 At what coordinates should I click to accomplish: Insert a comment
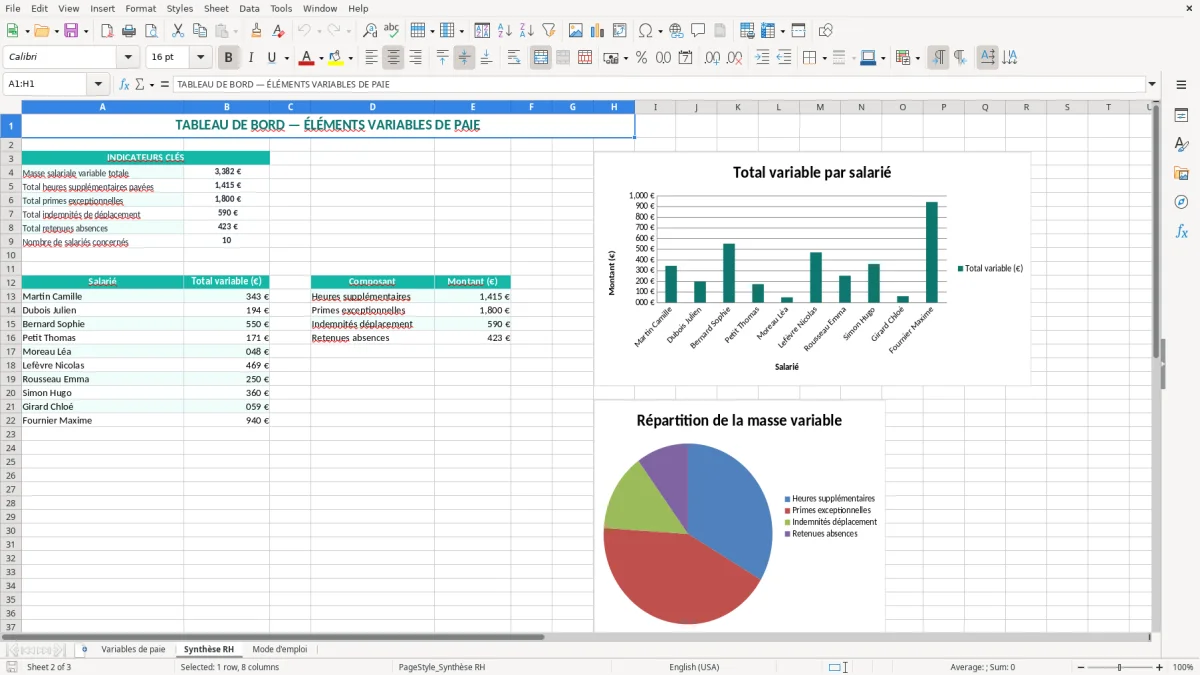[698, 31]
